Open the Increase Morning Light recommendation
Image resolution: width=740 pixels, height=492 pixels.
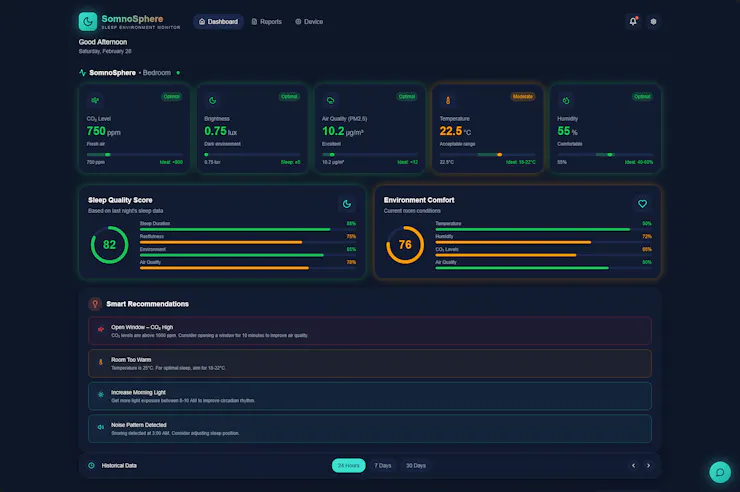(370, 396)
